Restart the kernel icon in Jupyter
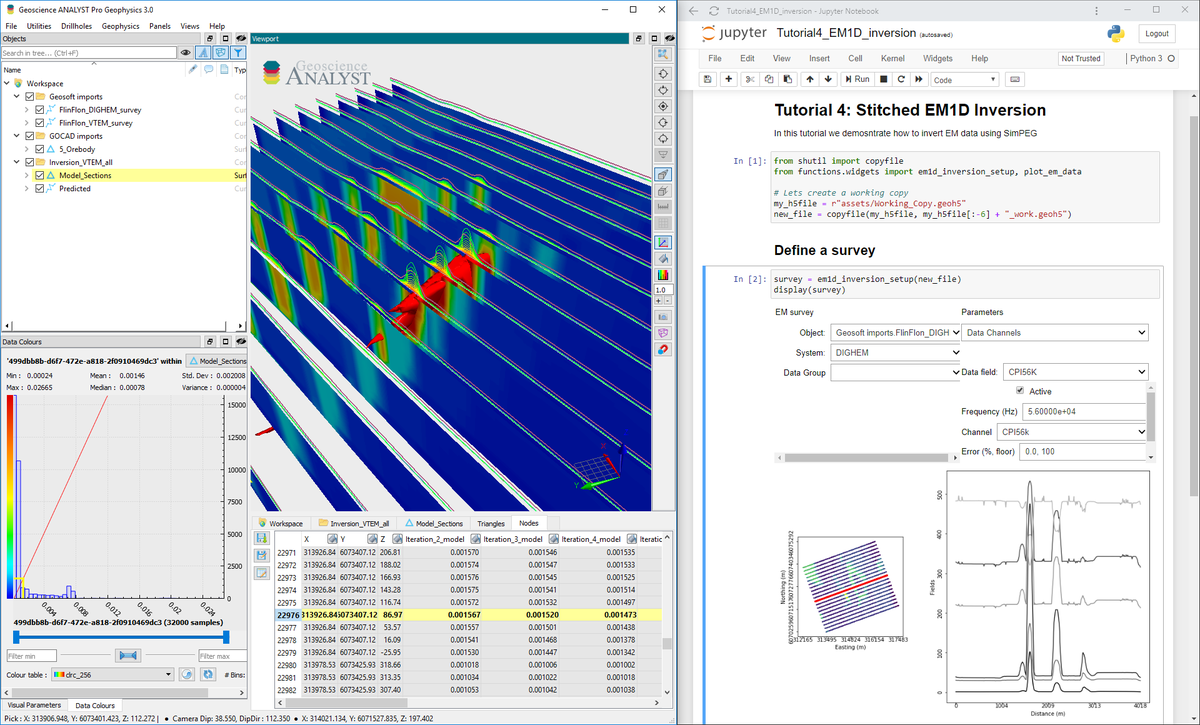The height and width of the screenshot is (725, 1200). tap(901, 79)
